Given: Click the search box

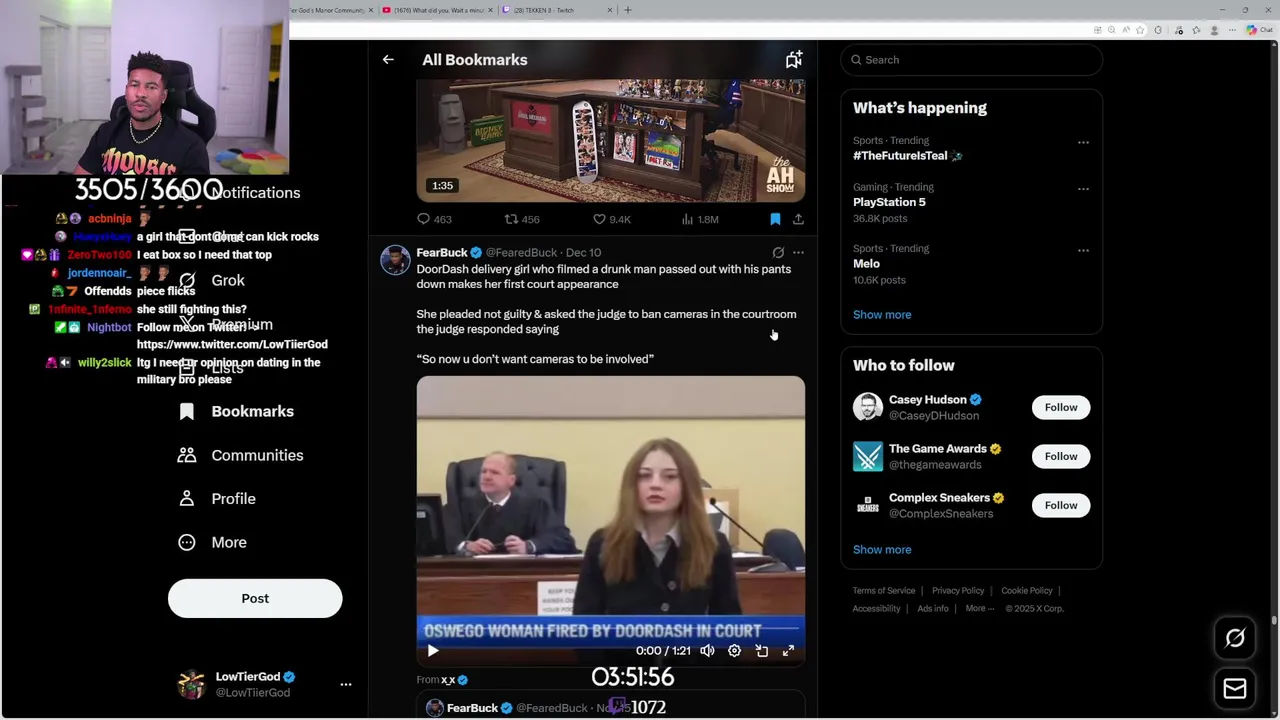Looking at the screenshot, I should (972, 60).
